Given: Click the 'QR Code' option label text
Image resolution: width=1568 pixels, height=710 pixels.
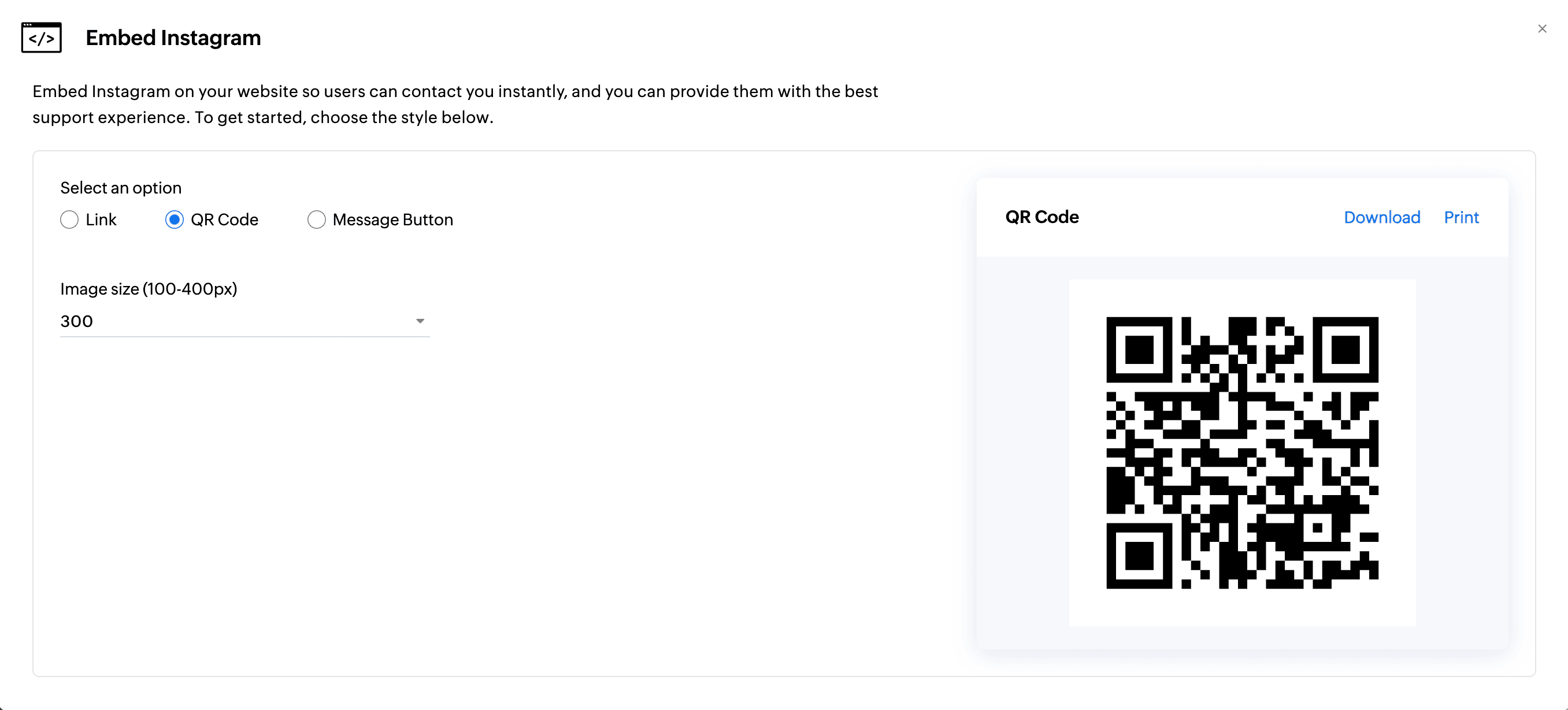Looking at the screenshot, I should 225,220.
